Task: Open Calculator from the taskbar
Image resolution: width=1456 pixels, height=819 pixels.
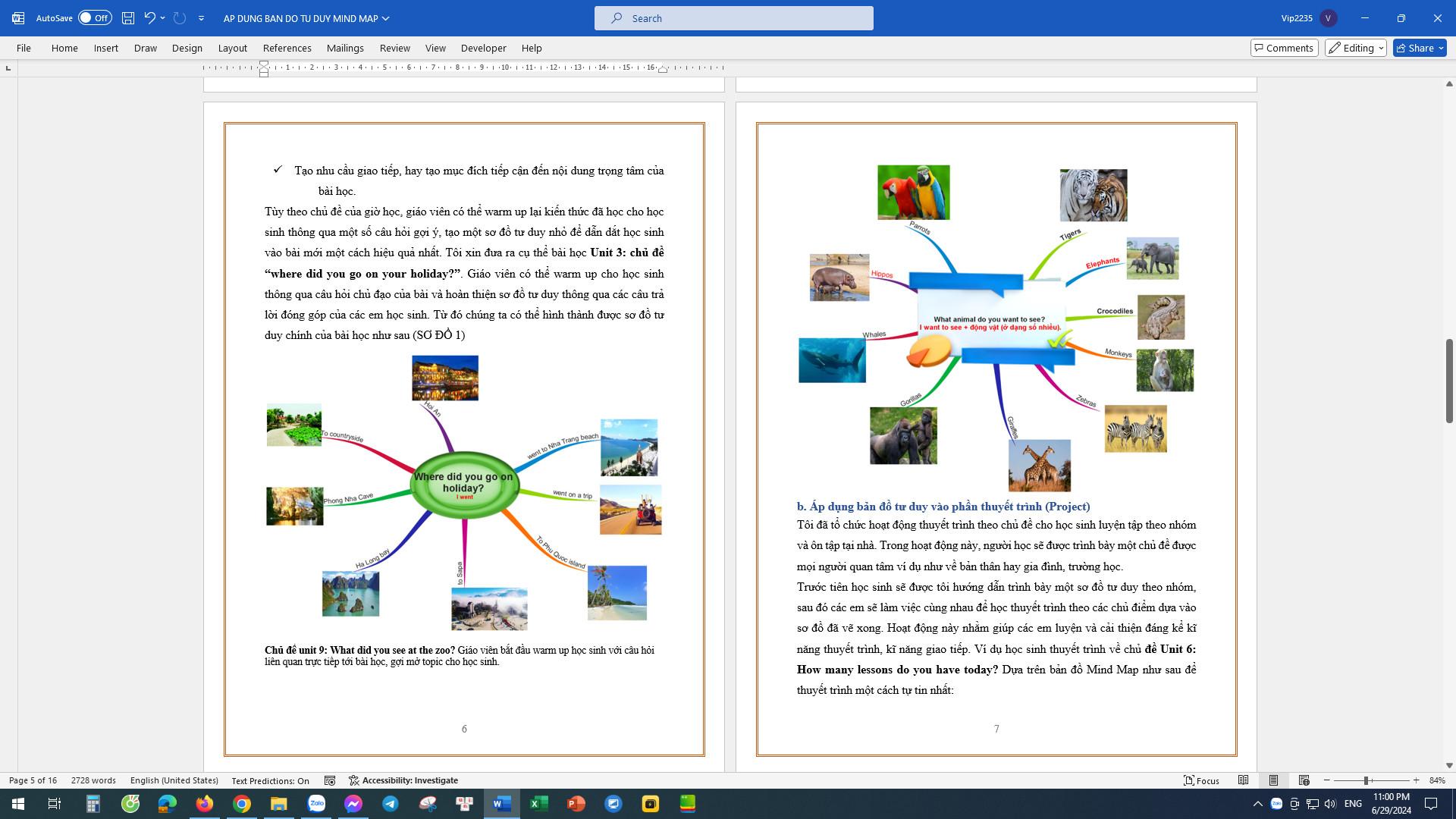Action: (93, 804)
